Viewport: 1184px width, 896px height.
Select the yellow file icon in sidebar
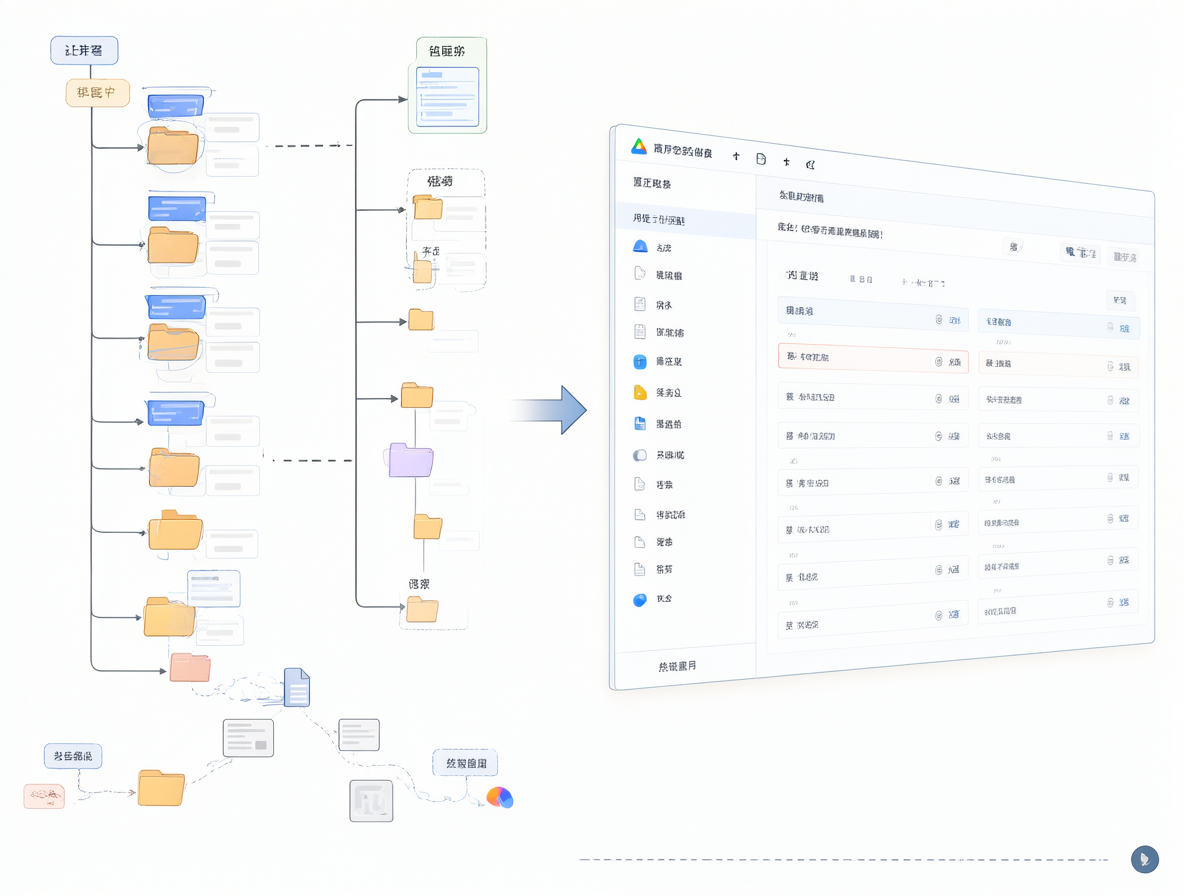(640, 392)
